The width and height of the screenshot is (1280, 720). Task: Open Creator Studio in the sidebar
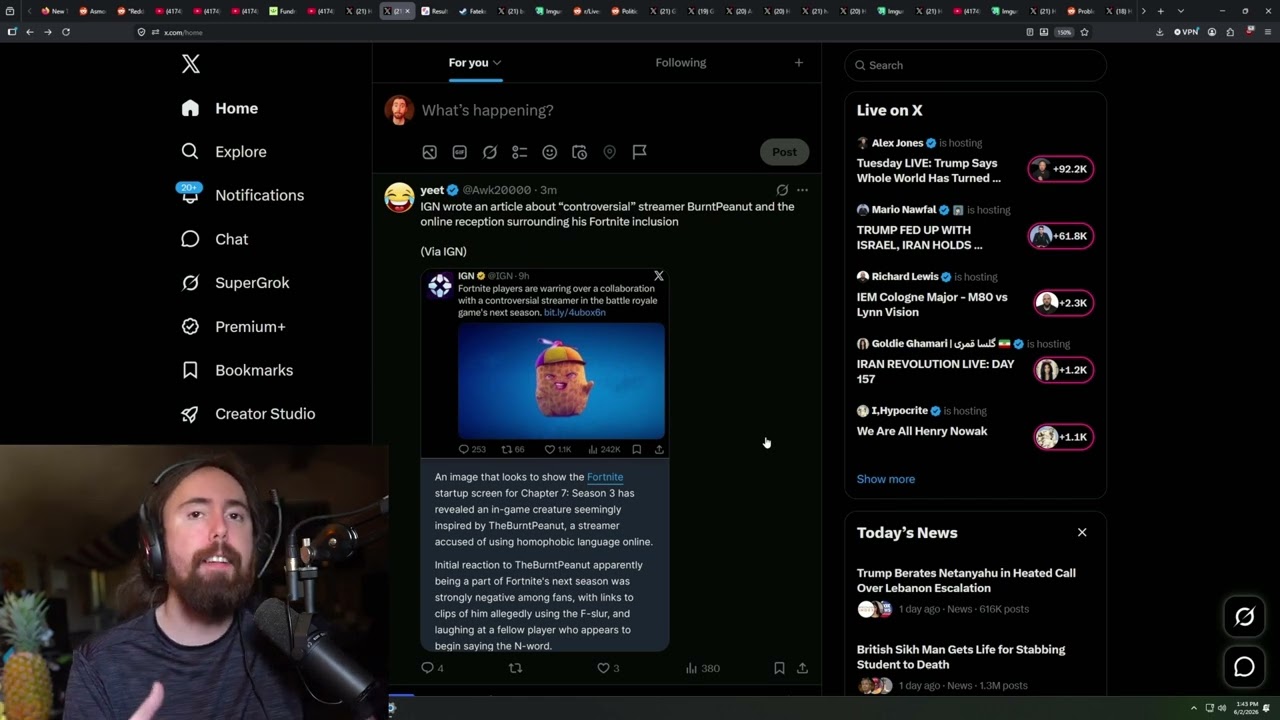[x=248, y=414]
